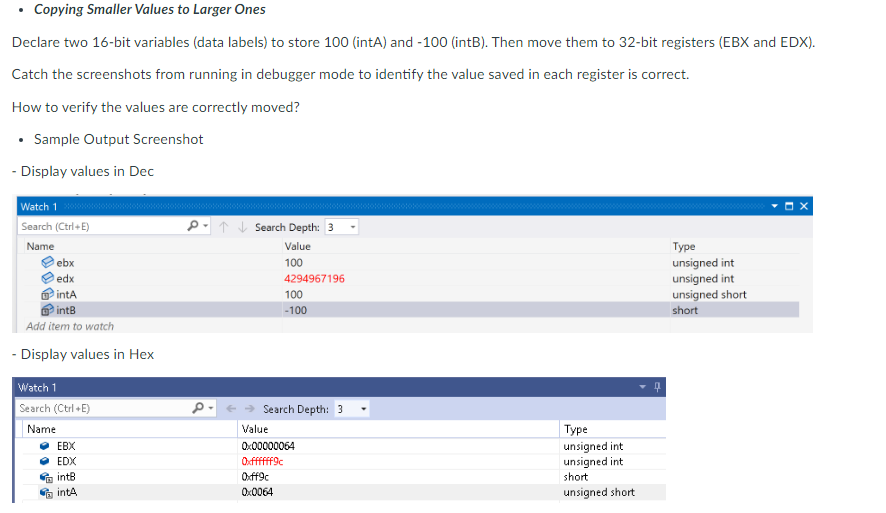Image resolution: width=886 pixels, height=513 pixels.
Task: Click the forward arrow in lower Watch 1 toolbar
Action: (250, 408)
